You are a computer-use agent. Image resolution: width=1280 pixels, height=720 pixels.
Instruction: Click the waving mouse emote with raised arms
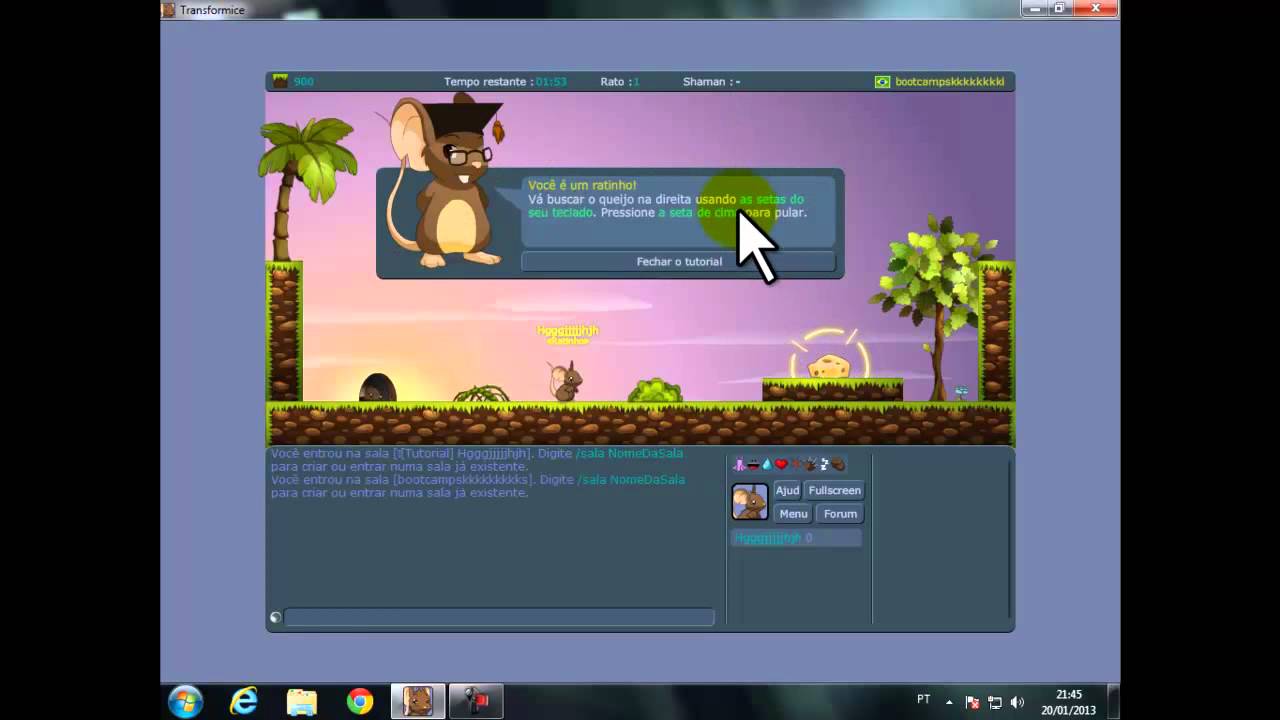(810, 464)
